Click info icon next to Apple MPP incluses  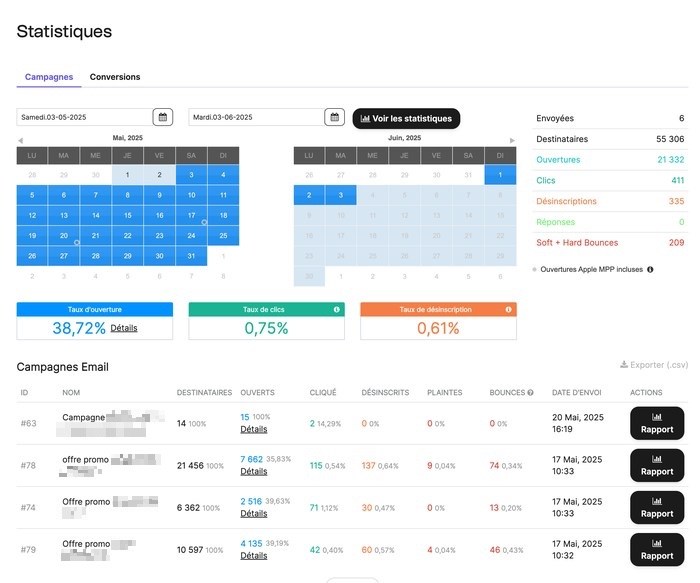tap(650, 270)
